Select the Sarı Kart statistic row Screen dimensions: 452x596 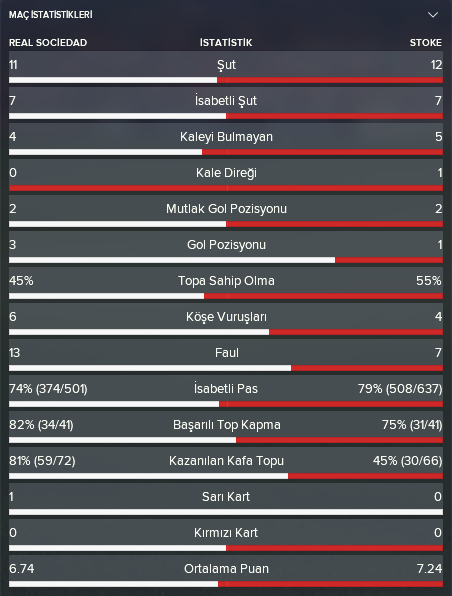226,499
